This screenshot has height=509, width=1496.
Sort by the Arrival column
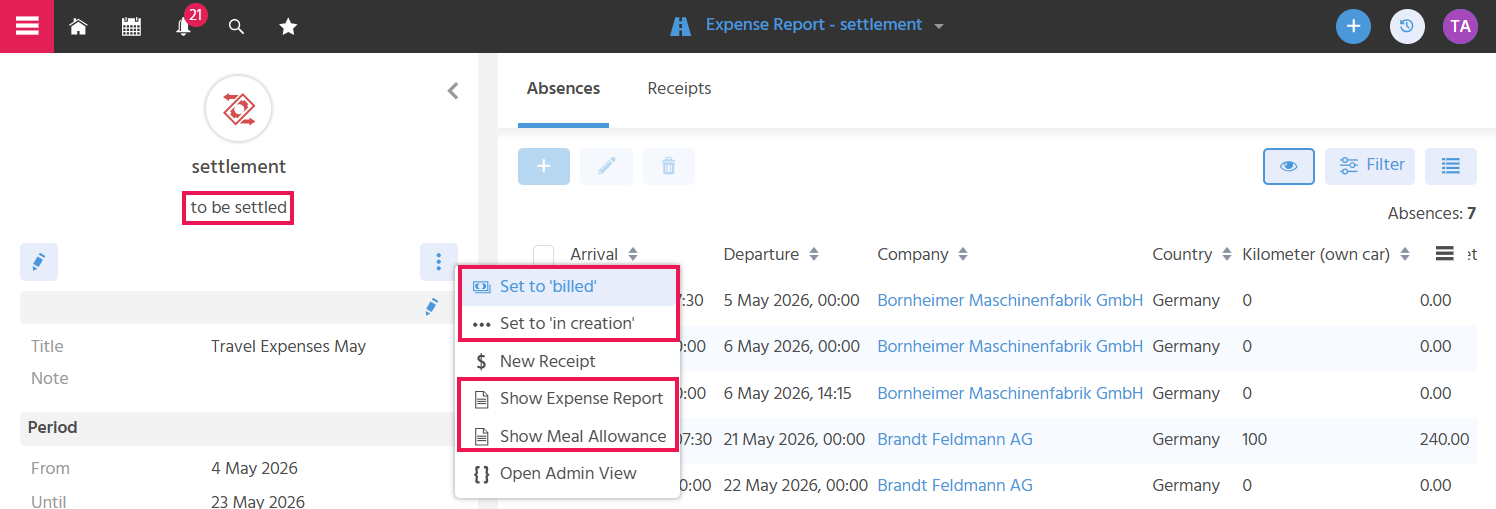[x=604, y=254]
